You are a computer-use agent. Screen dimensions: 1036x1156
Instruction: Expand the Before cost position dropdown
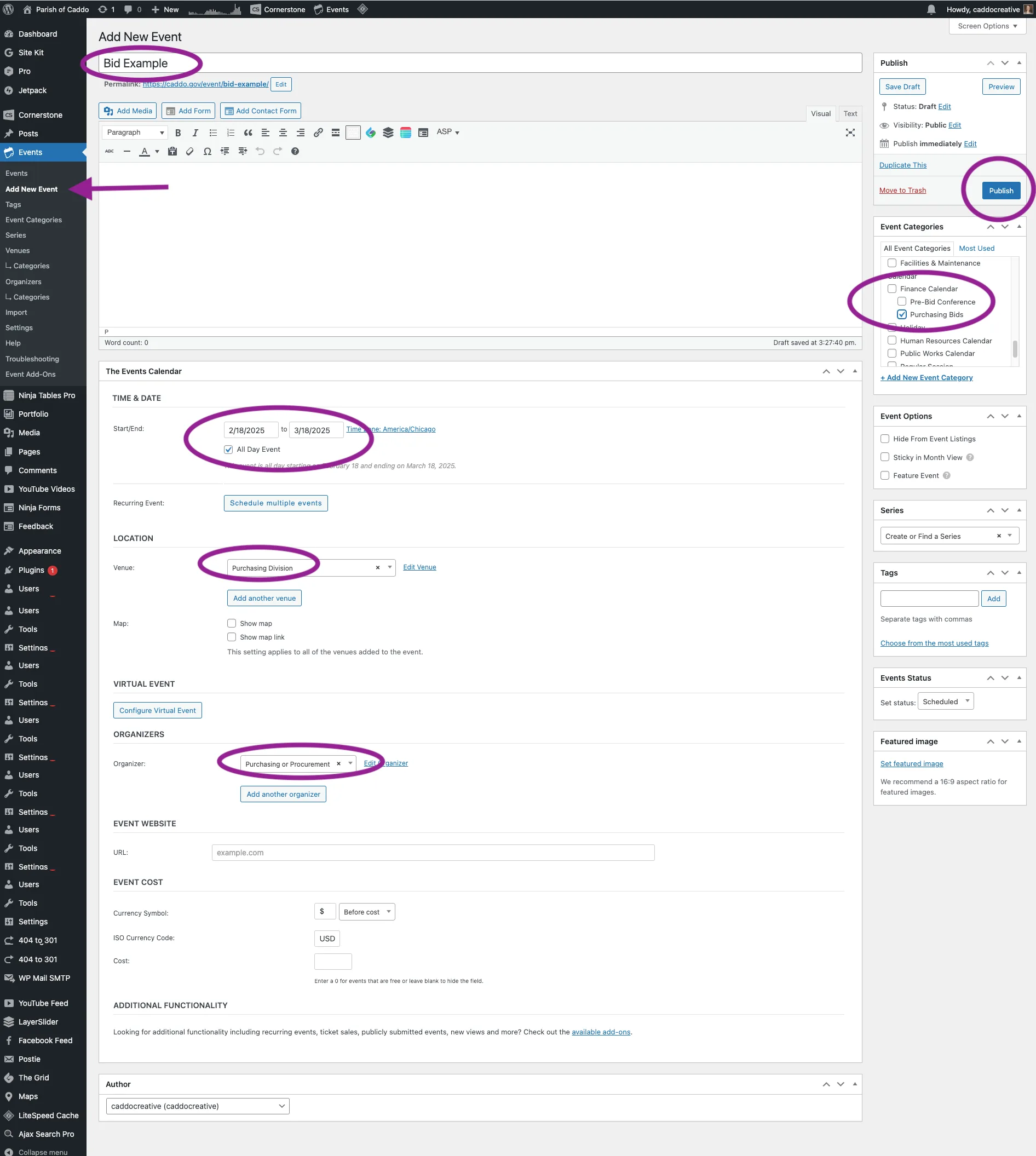[x=366, y=912]
